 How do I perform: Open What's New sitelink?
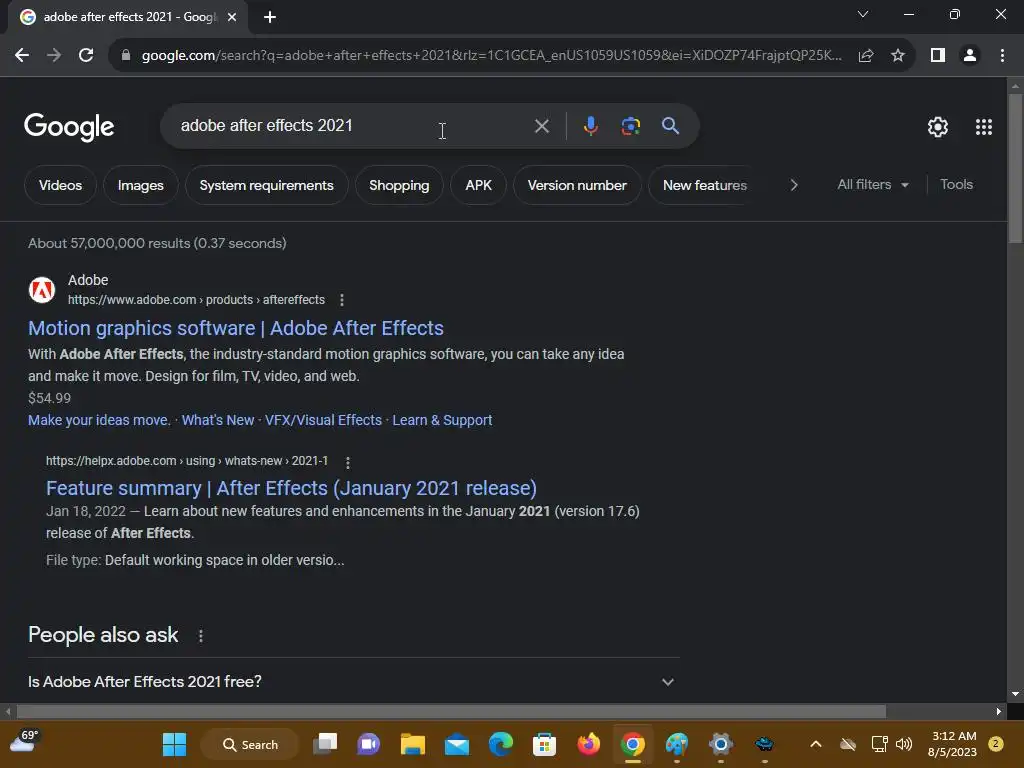click(217, 420)
